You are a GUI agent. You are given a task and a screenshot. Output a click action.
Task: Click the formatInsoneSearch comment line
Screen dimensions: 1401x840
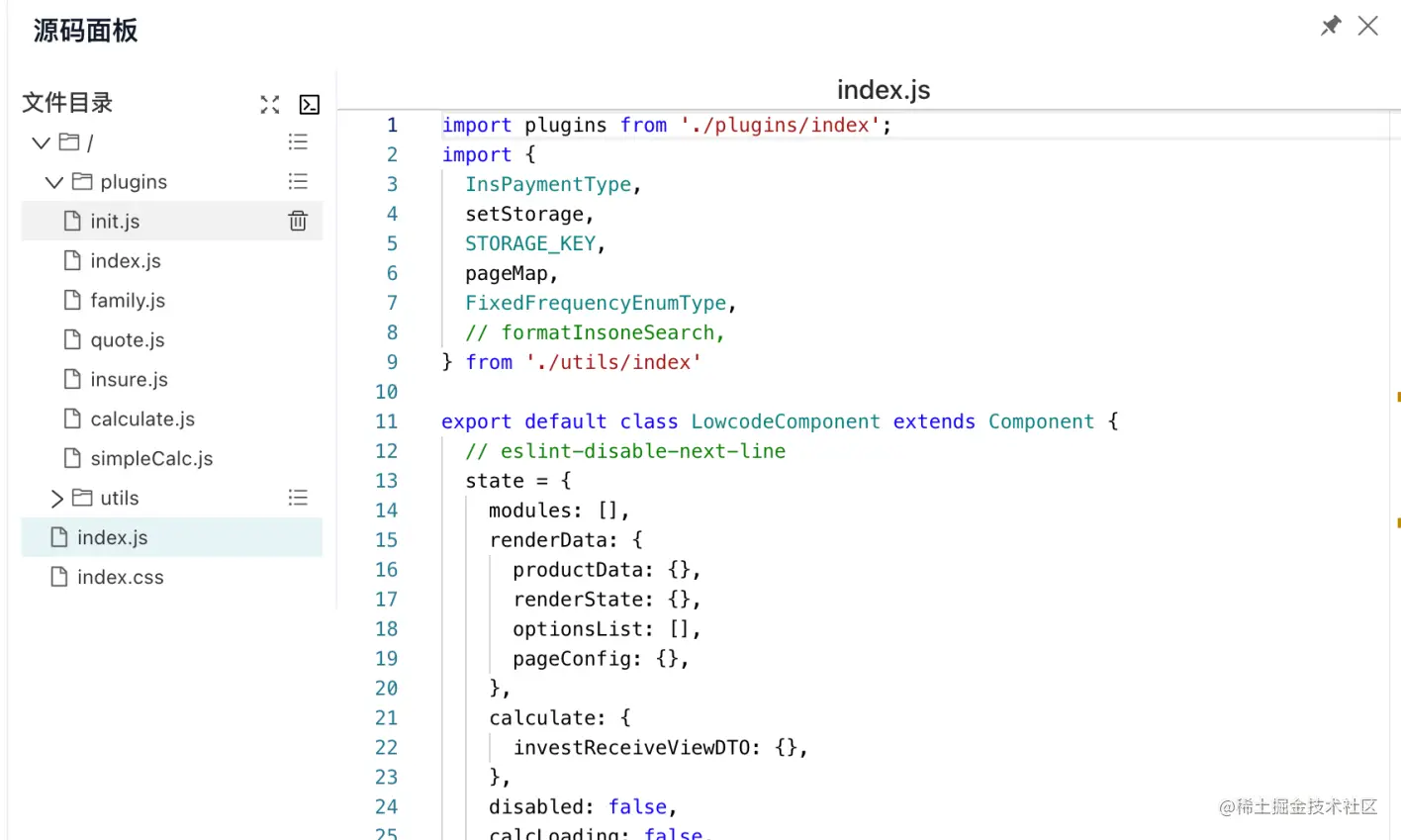pyautogui.click(x=596, y=333)
